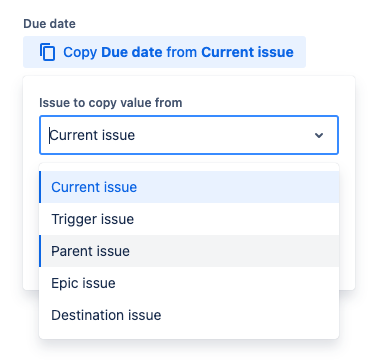Expand the chevron arrow in issue selector
This screenshot has height=362, width=371.
(x=319, y=135)
